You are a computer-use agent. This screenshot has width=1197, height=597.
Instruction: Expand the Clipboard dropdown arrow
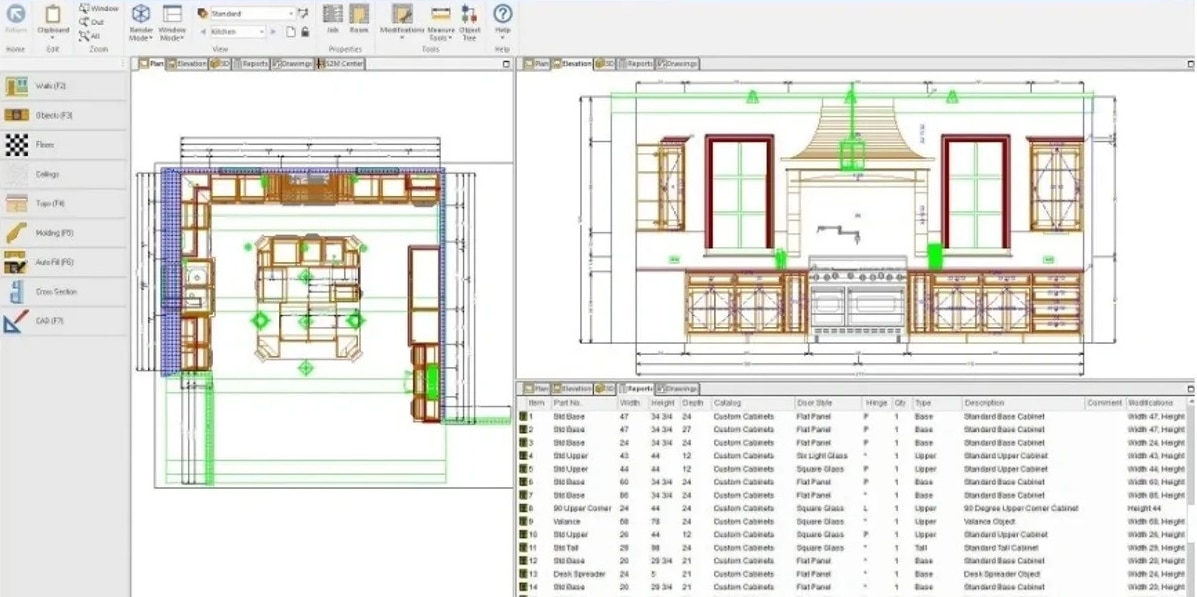click(53, 38)
